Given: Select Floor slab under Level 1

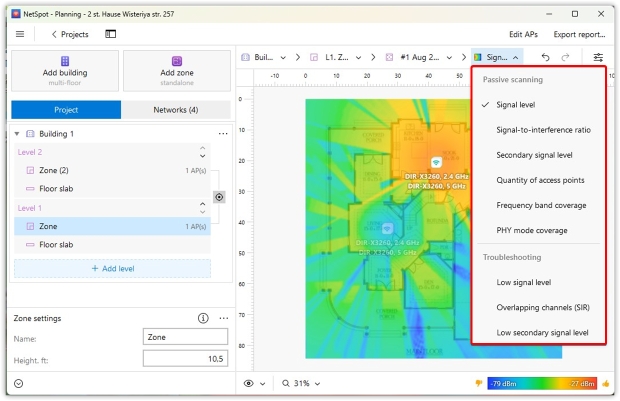Looking at the screenshot, I should [x=112, y=245].
